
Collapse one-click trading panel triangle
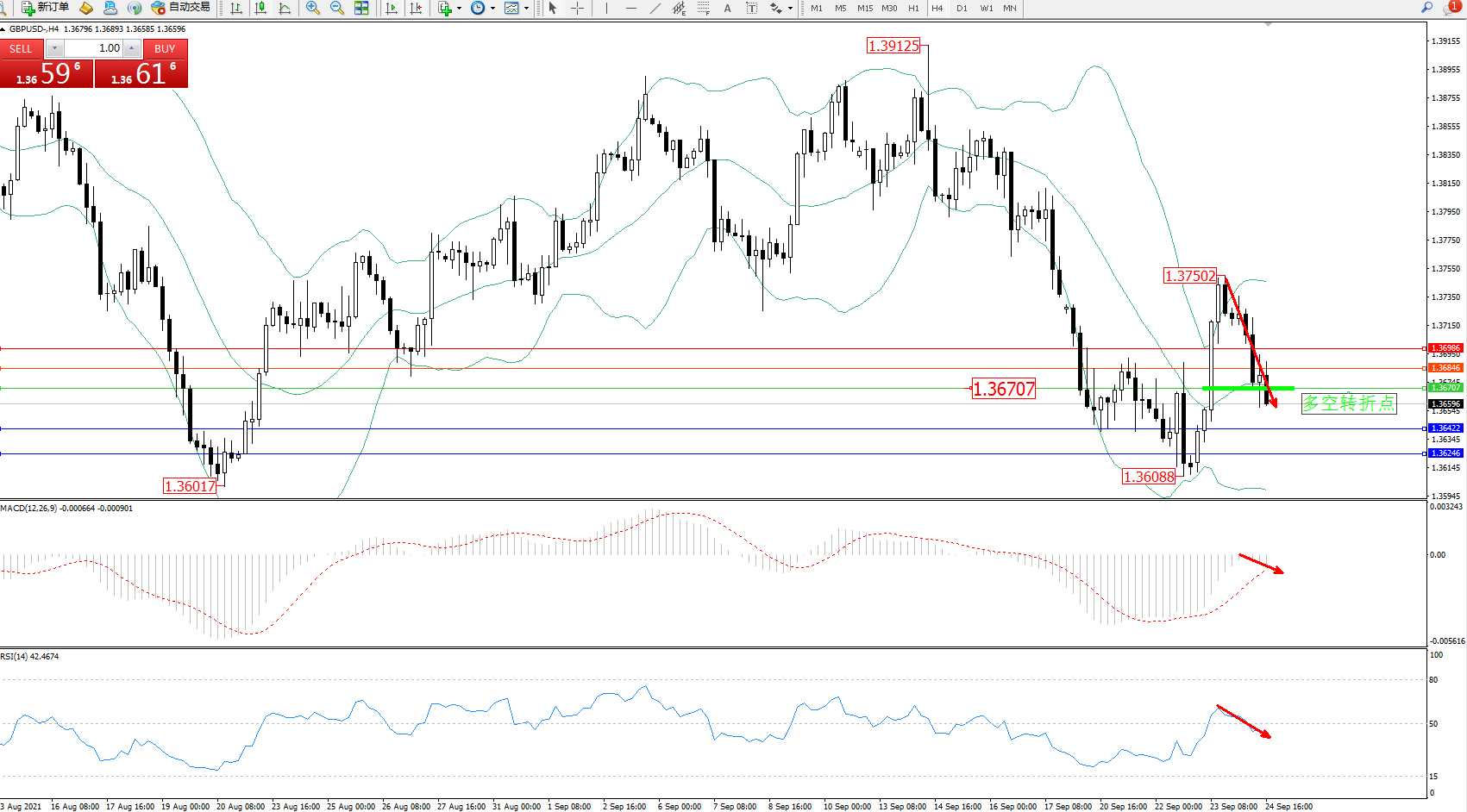pos(3,29)
